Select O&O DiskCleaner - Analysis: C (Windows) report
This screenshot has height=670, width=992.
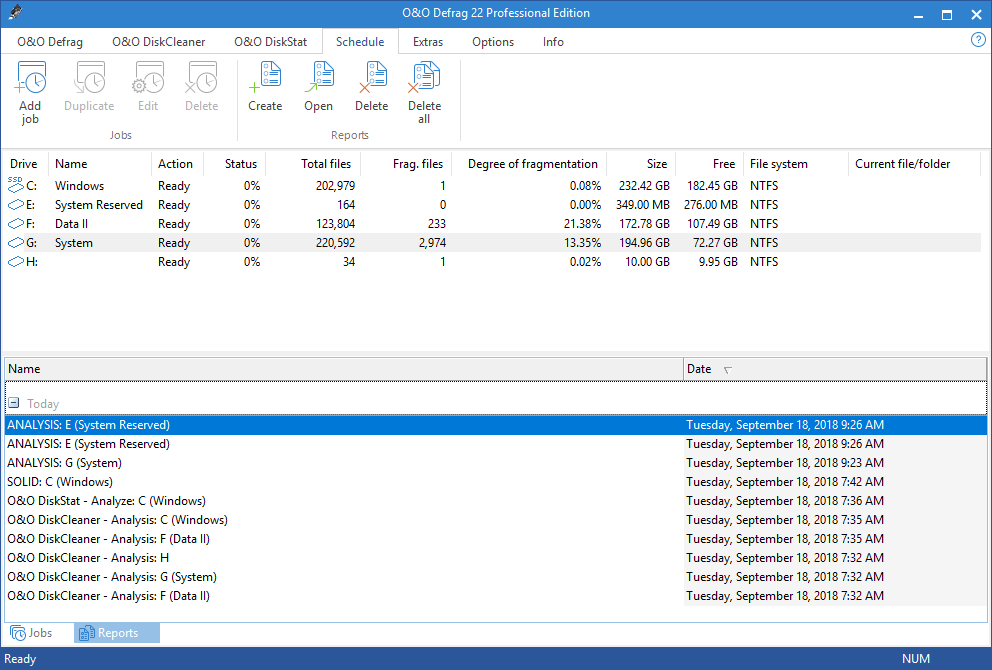coord(496,520)
